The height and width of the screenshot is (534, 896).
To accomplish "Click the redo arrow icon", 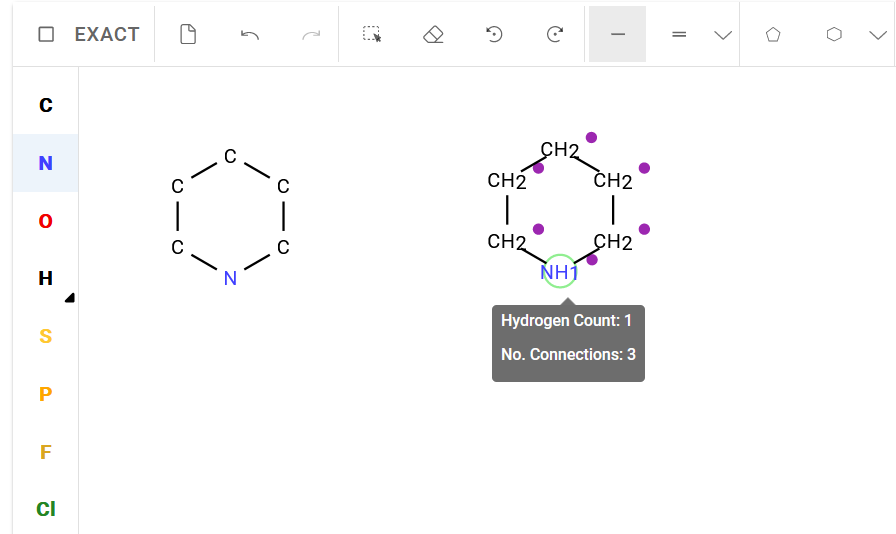I will [311, 34].
